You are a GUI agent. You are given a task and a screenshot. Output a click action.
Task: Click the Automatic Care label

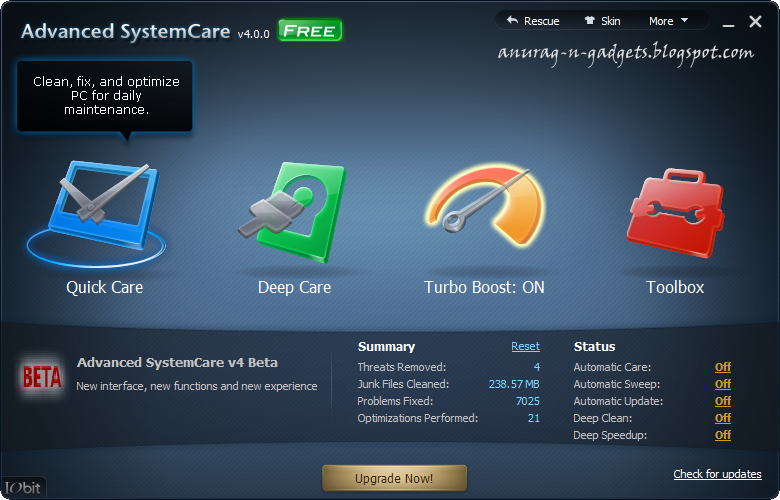coord(612,367)
